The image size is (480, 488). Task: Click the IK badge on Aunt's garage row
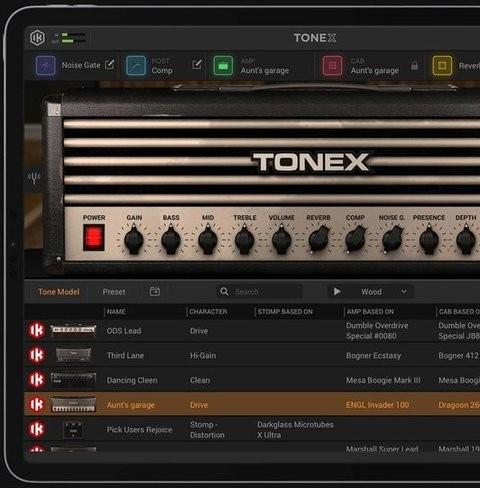coord(37,404)
